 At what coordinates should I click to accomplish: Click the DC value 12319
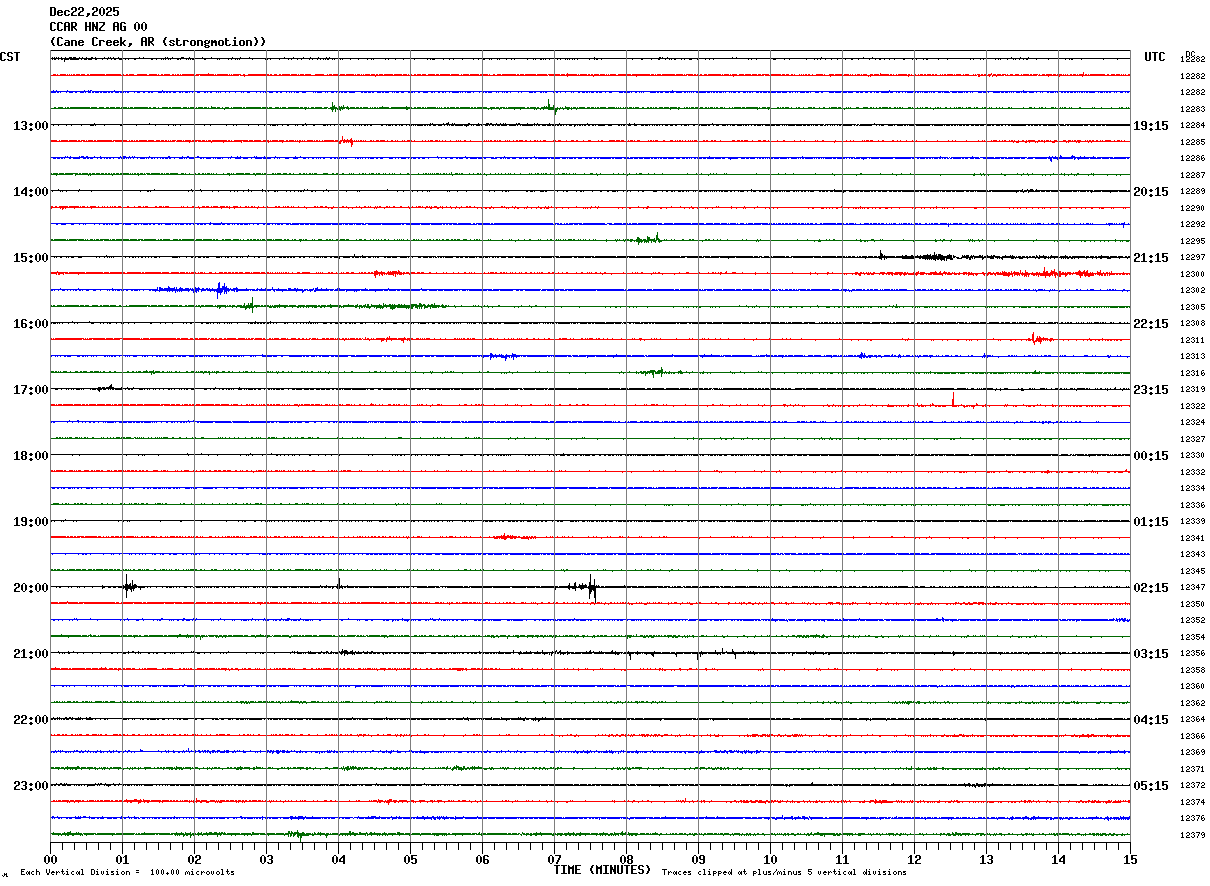[x=1192, y=389]
